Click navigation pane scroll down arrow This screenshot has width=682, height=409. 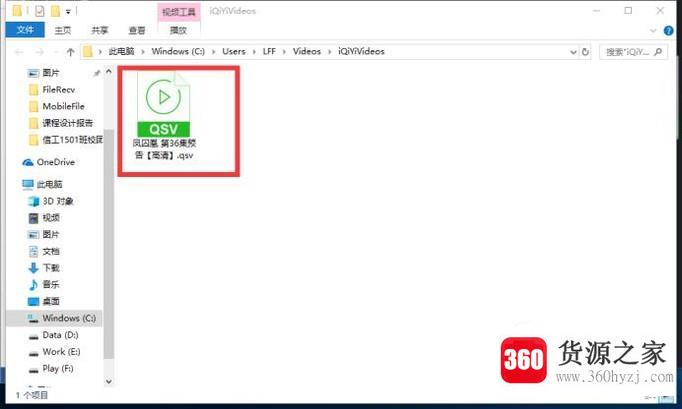coord(109,382)
